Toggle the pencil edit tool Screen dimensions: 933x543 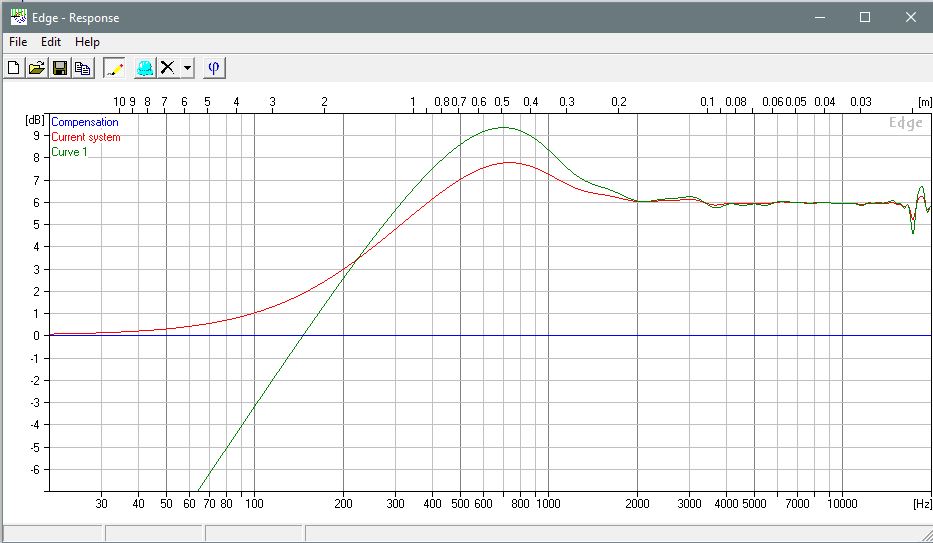click(114, 68)
